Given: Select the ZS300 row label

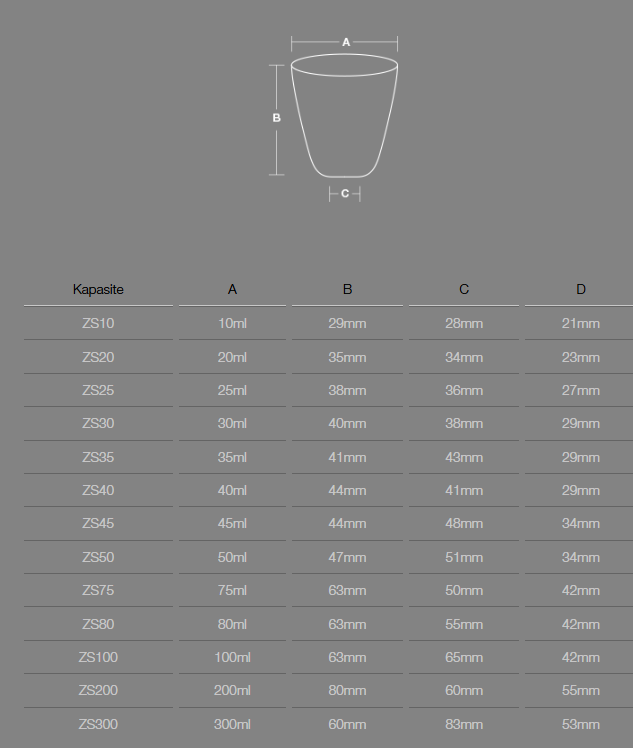Looking at the screenshot, I should 98,724.
